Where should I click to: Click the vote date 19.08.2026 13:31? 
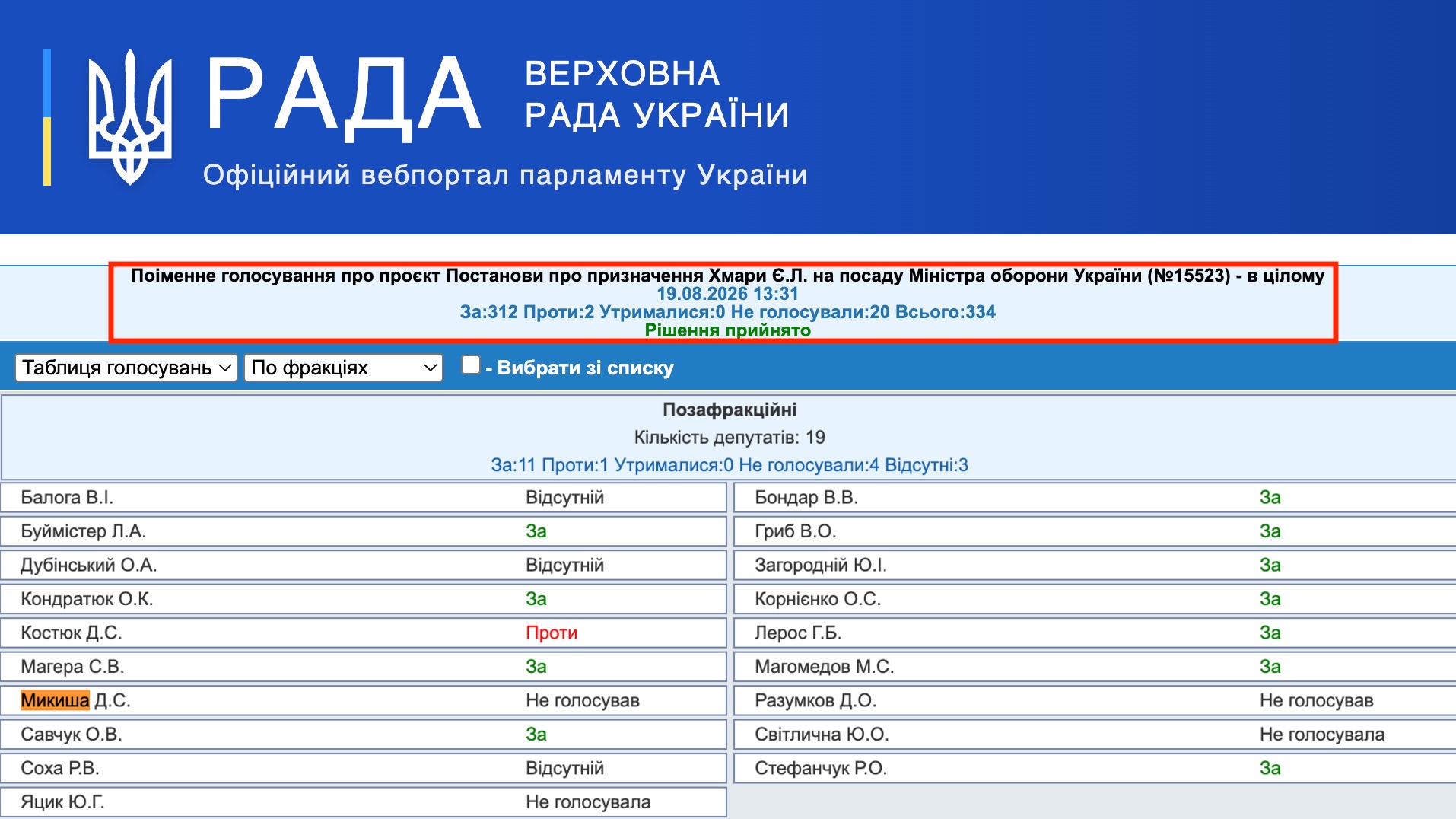click(x=728, y=294)
